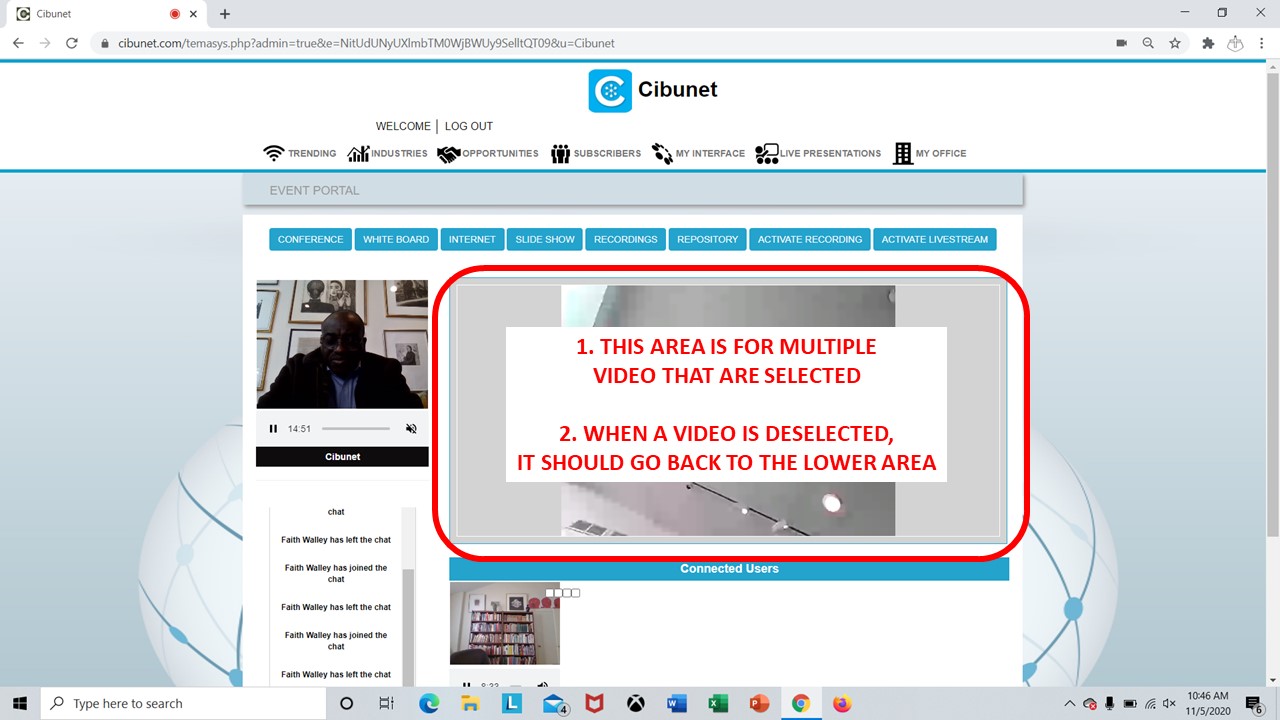Unmute the Cibunet host video
Screen dimensions: 1280x720
tap(411, 429)
